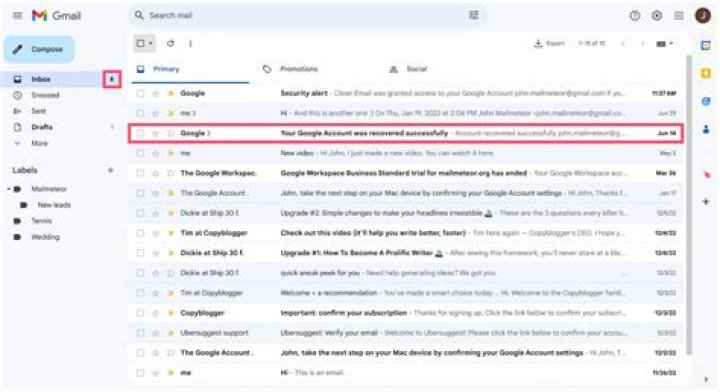Open the main menu hamburger icon
720x392 pixels.
(17, 16)
